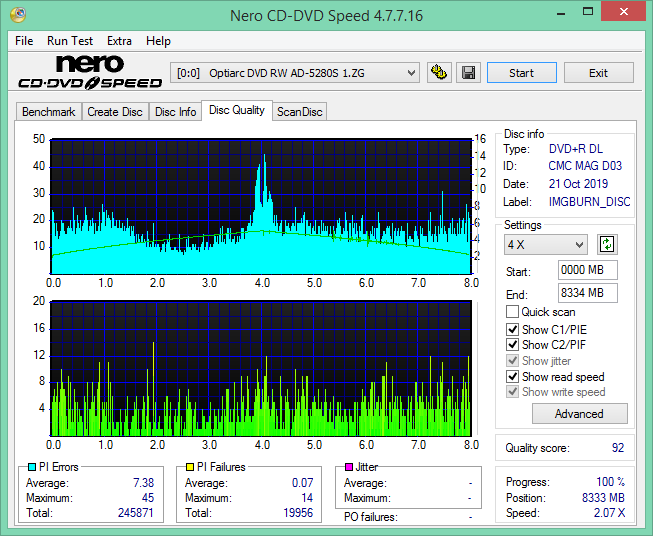Uncheck Show C2/PIF checkbox
This screenshot has width=653, height=536.
tap(512, 345)
